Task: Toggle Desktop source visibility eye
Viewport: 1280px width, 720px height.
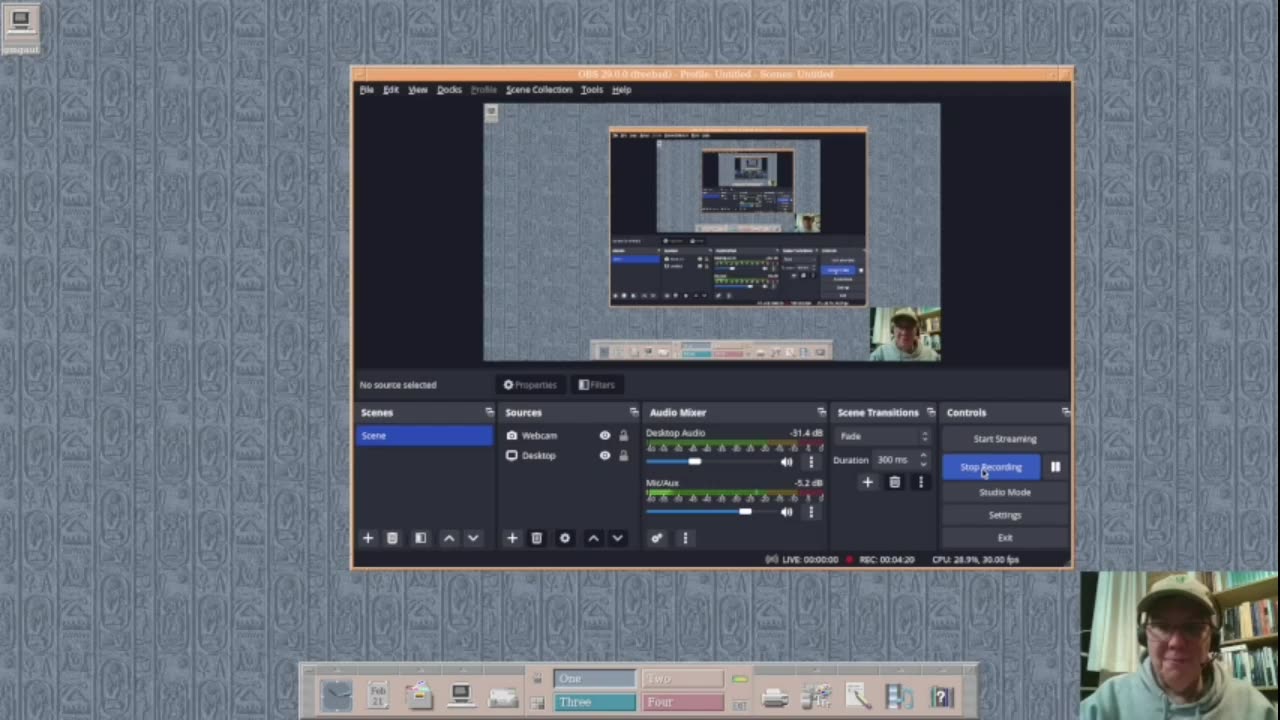Action: (604, 456)
